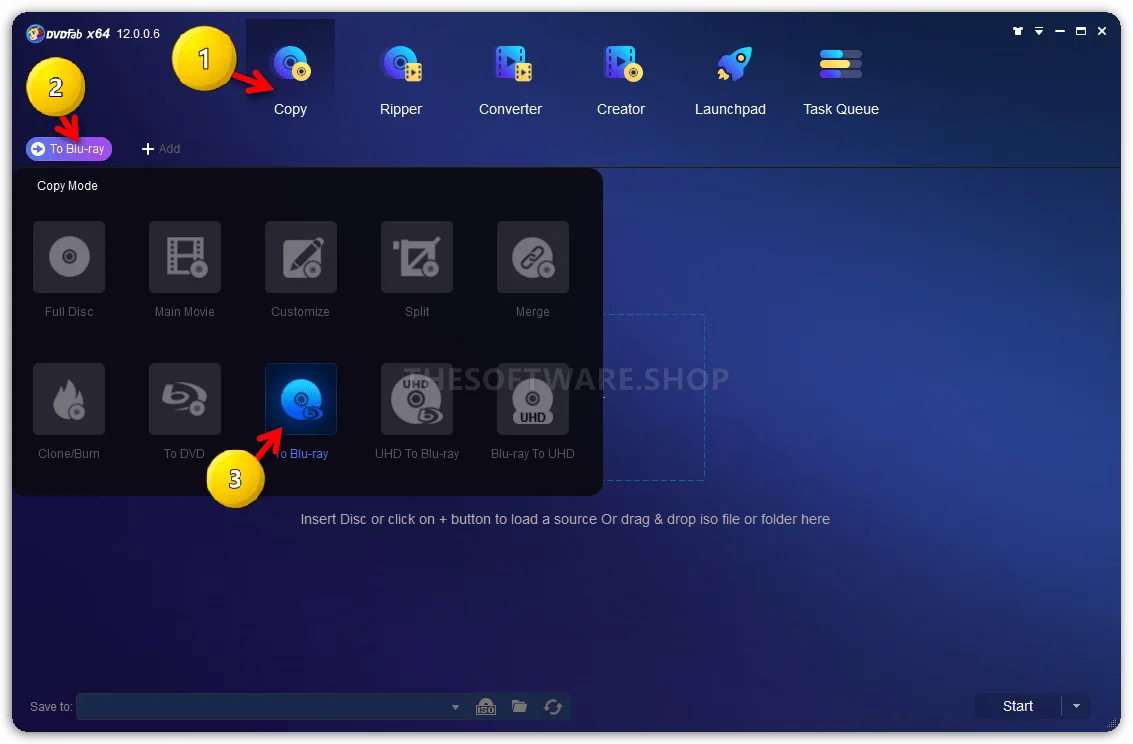This screenshot has height=744, width=1133.
Task: Click the refresh icon near Save to
Action: tap(553, 707)
